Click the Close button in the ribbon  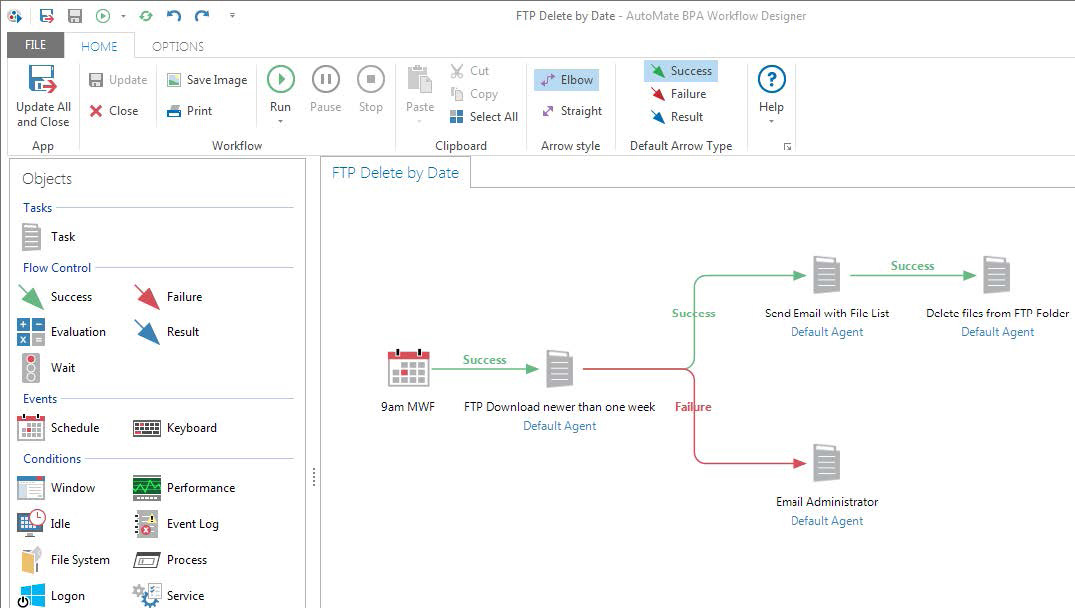(x=114, y=110)
